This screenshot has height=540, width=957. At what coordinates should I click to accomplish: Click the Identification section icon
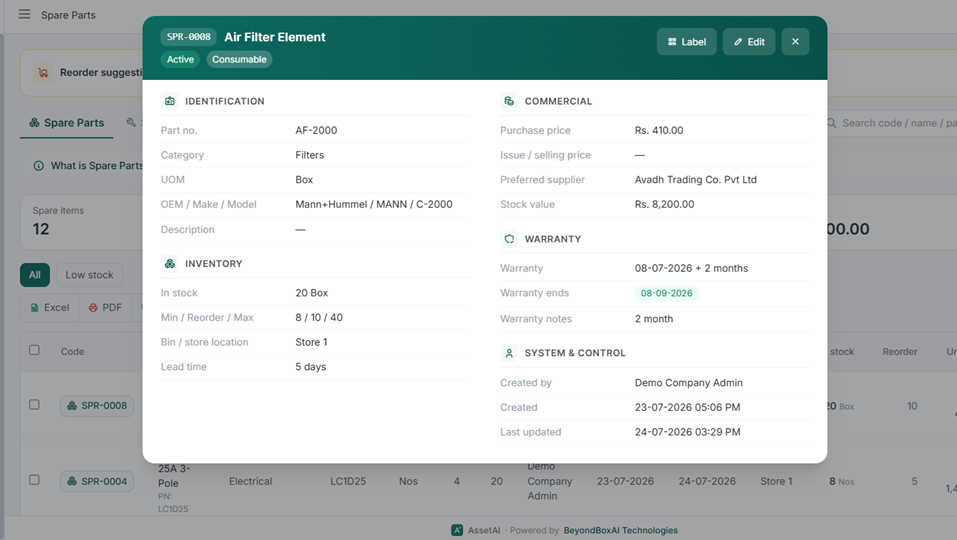click(x=170, y=101)
